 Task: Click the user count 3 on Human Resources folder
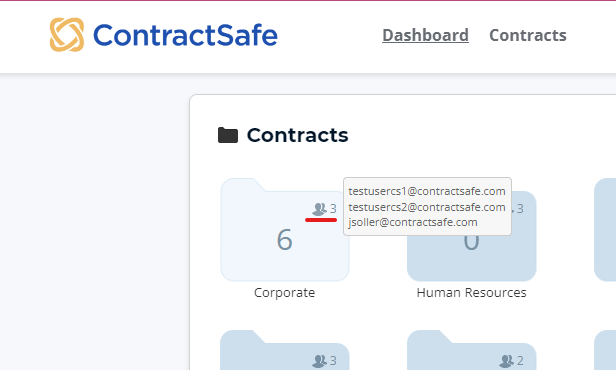pyautogui.click(x=520, y=209)
